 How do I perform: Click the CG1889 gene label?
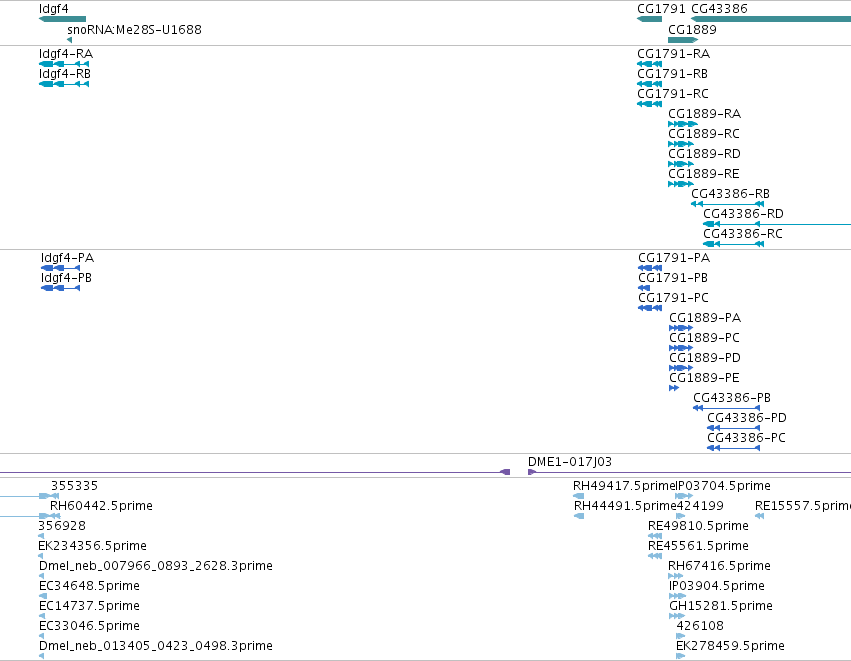point(692,29)
